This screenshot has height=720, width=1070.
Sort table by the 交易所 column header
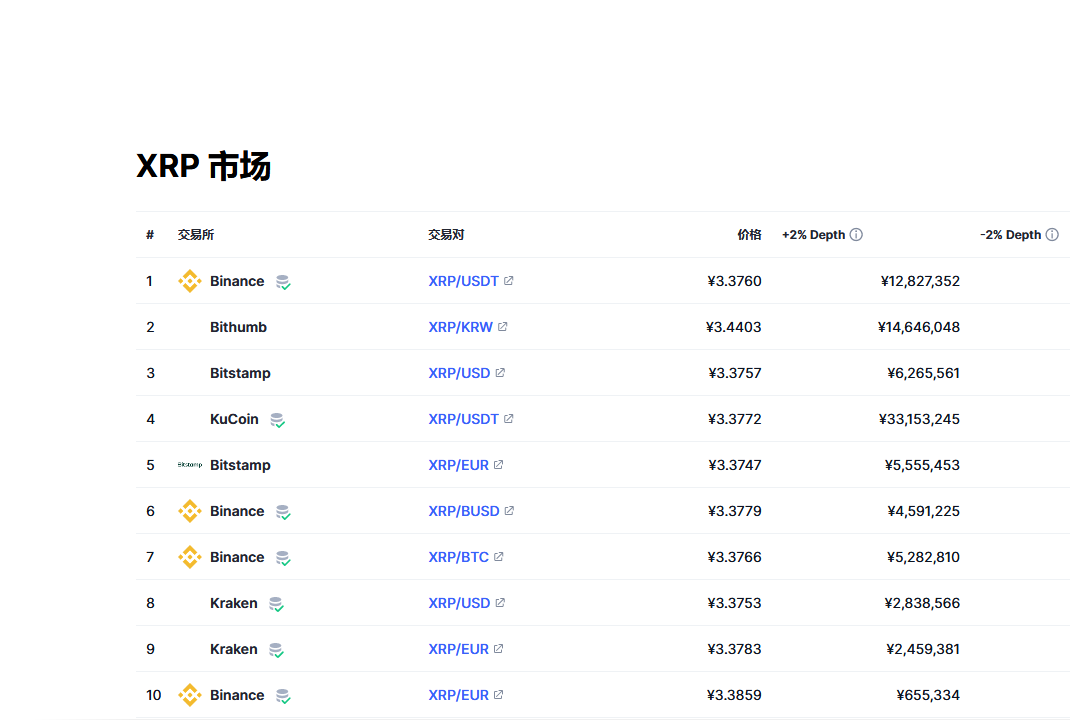(196, 235)
